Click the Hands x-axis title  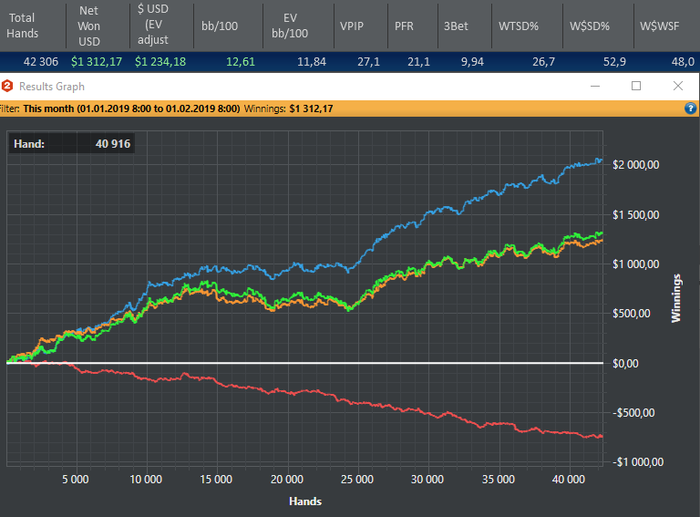(305, 501)
